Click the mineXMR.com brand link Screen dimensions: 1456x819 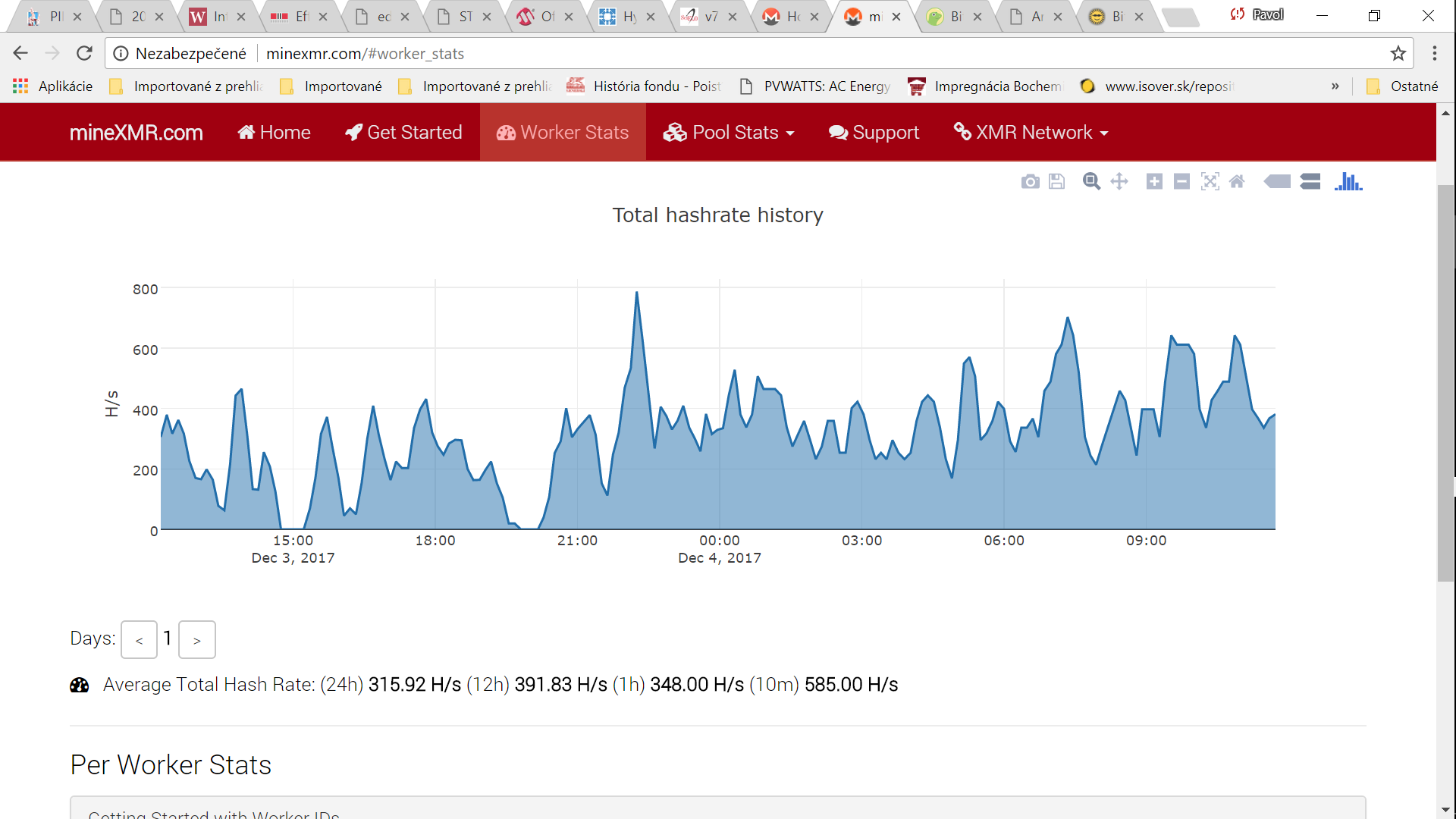pyautogui.click(x=136, y=133)
